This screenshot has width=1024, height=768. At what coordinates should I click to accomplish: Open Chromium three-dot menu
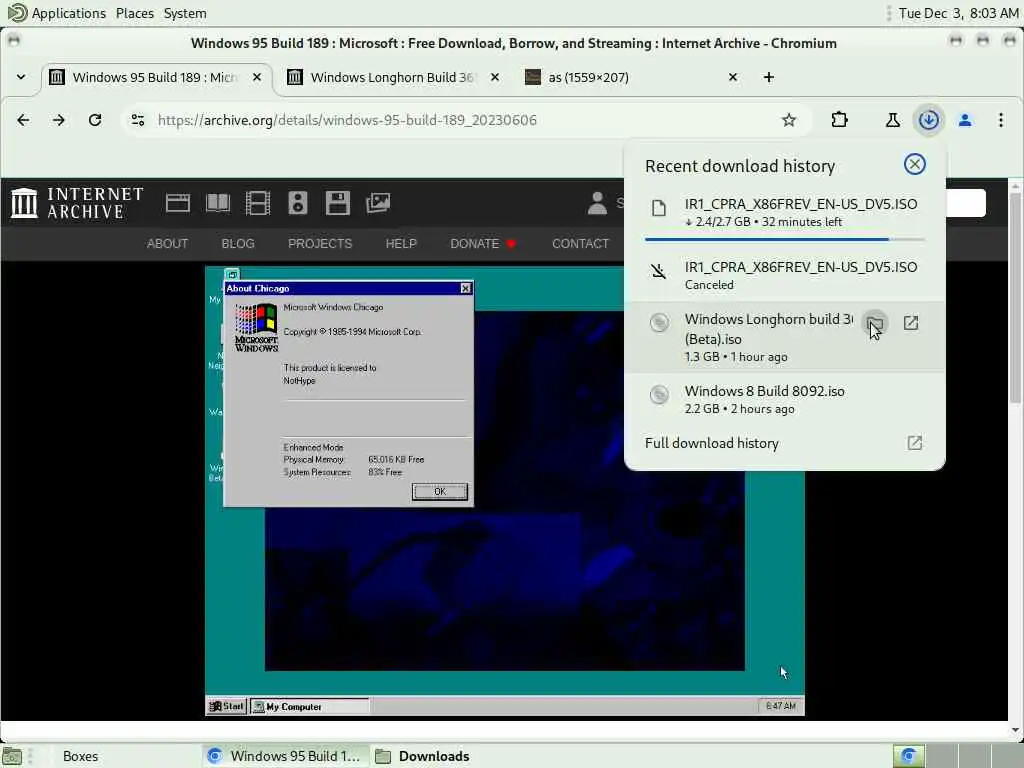pyautogui.click(x=1000, y=120)
